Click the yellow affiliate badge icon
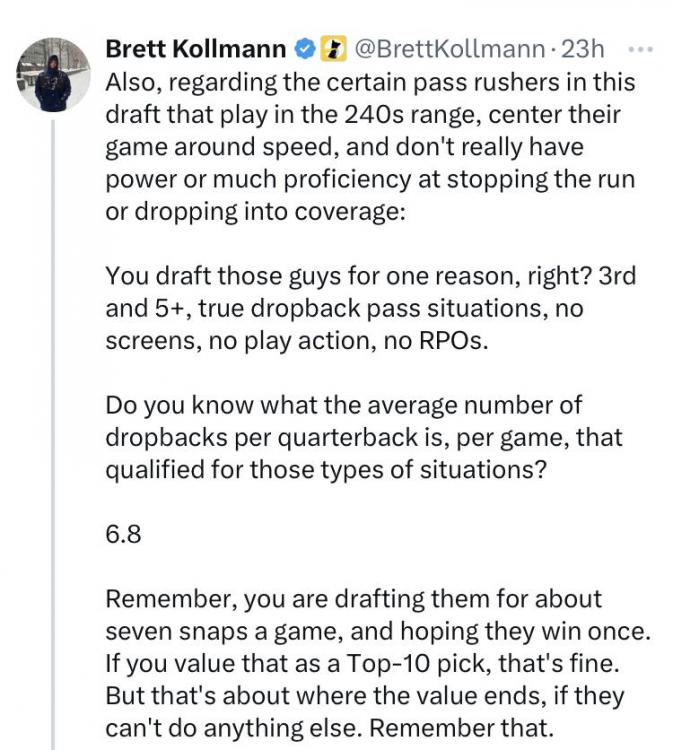 pyautogui.click(x=329, y=48)
